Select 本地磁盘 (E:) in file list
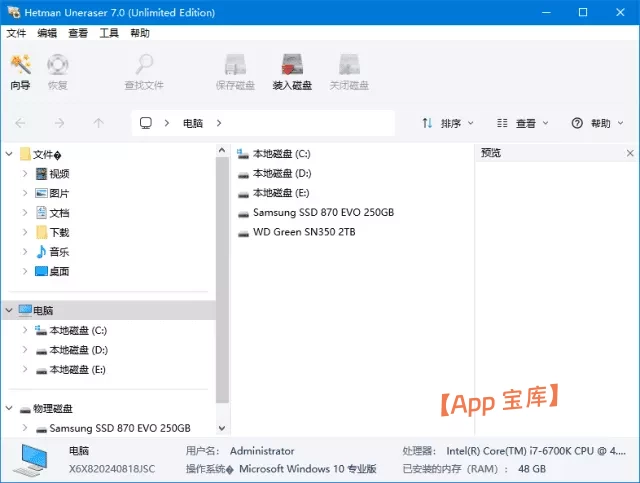The width and height of the screenshot is (640, 483). (273, 193)
